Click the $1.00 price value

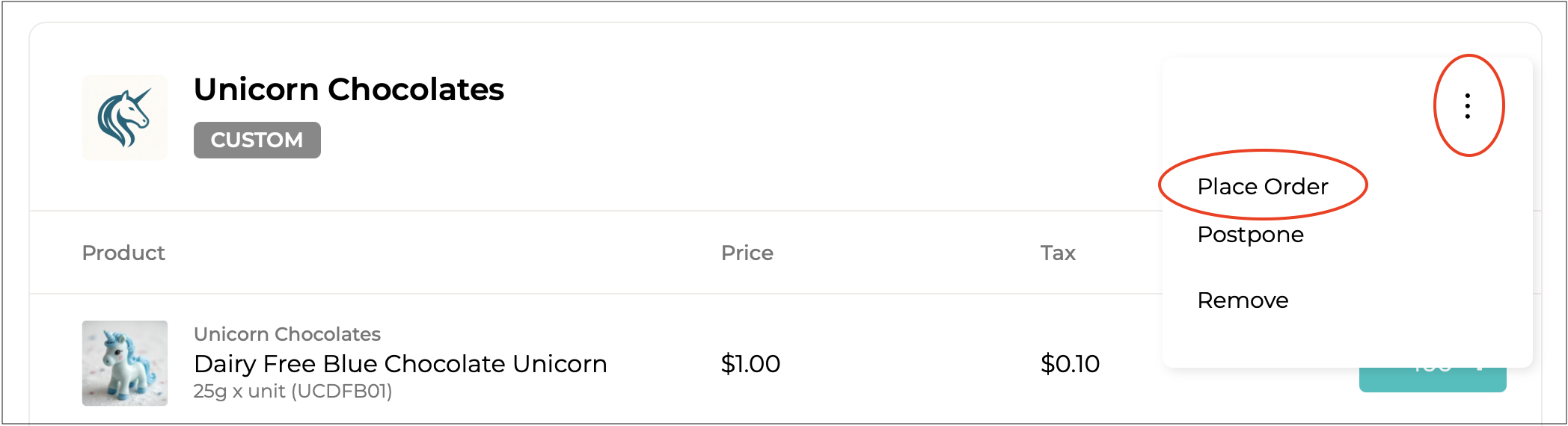750,364
